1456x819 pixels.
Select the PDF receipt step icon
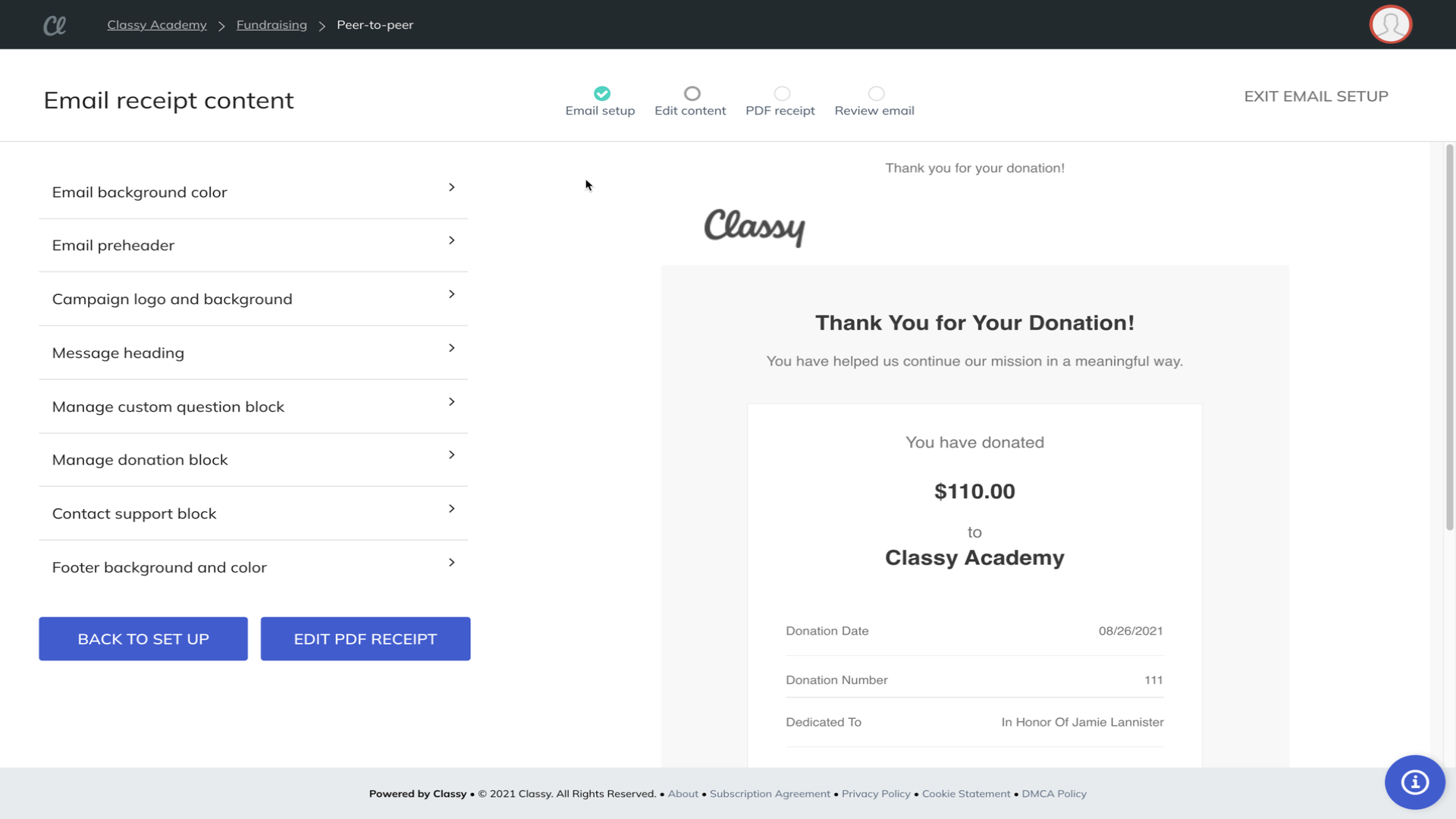tap(781, 93)
